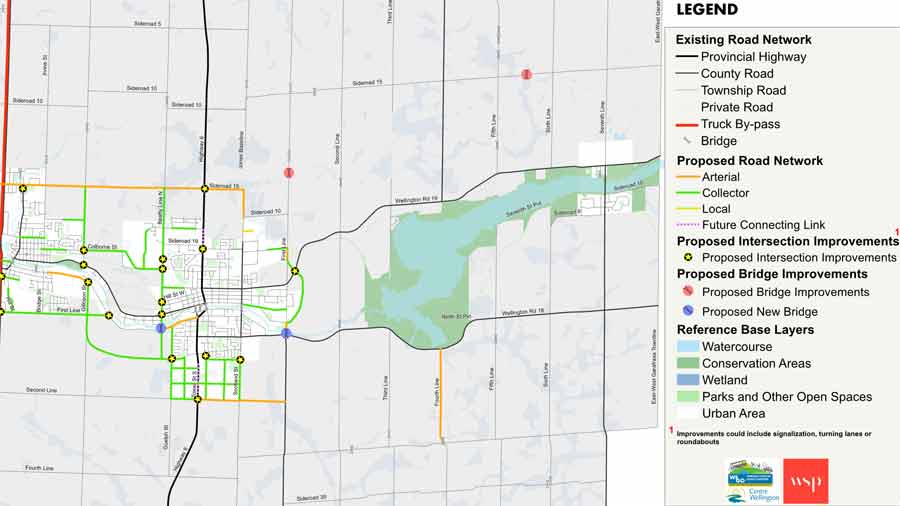Click the Proposed Bridge Improvements bold heading
900x506 pixels.
point(772,274)
